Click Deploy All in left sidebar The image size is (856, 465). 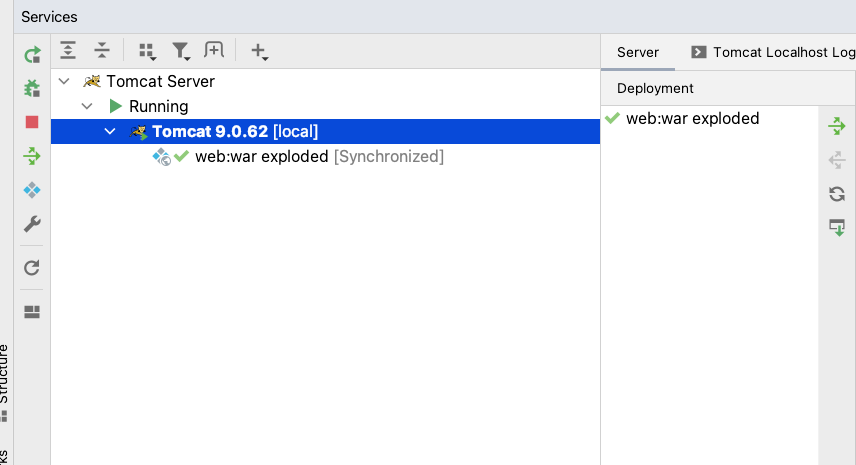point(32,156)
